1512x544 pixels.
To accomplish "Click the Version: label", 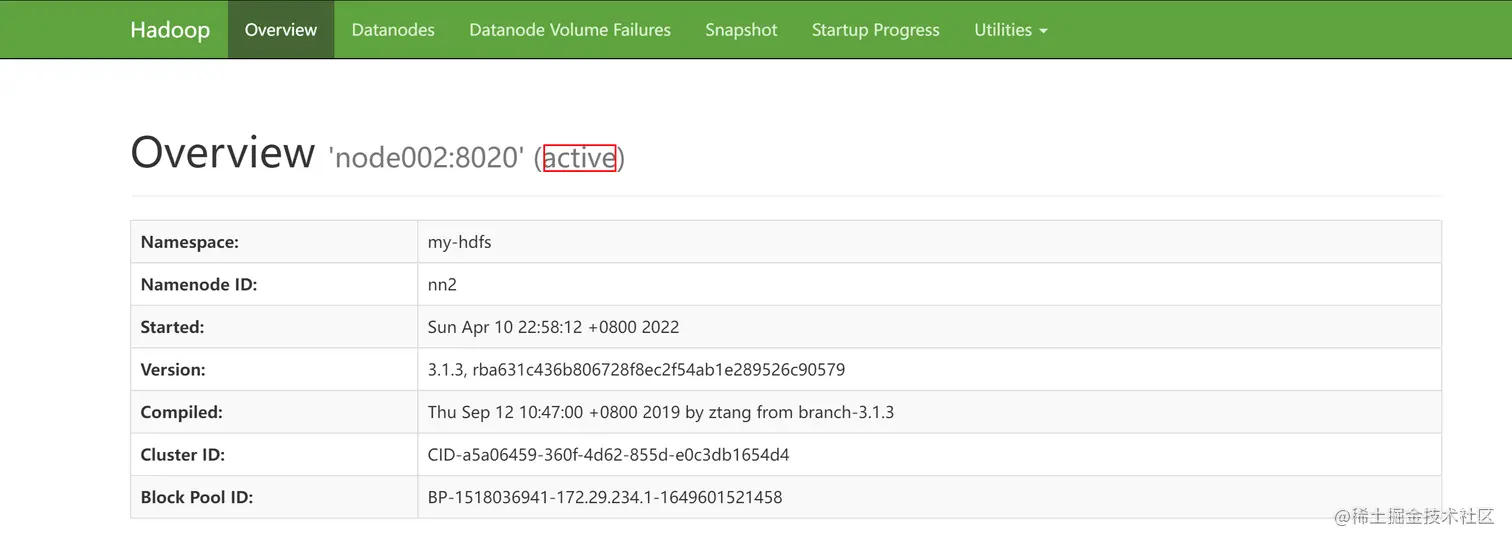I will [x=173, y=370].
